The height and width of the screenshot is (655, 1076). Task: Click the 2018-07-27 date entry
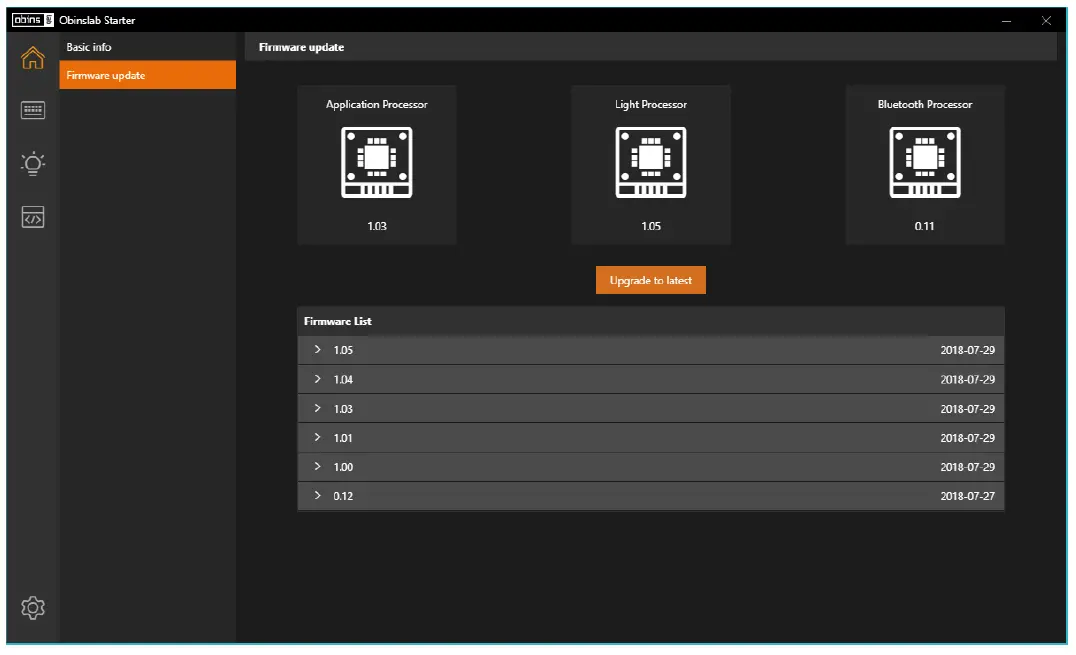pos(967,495)
